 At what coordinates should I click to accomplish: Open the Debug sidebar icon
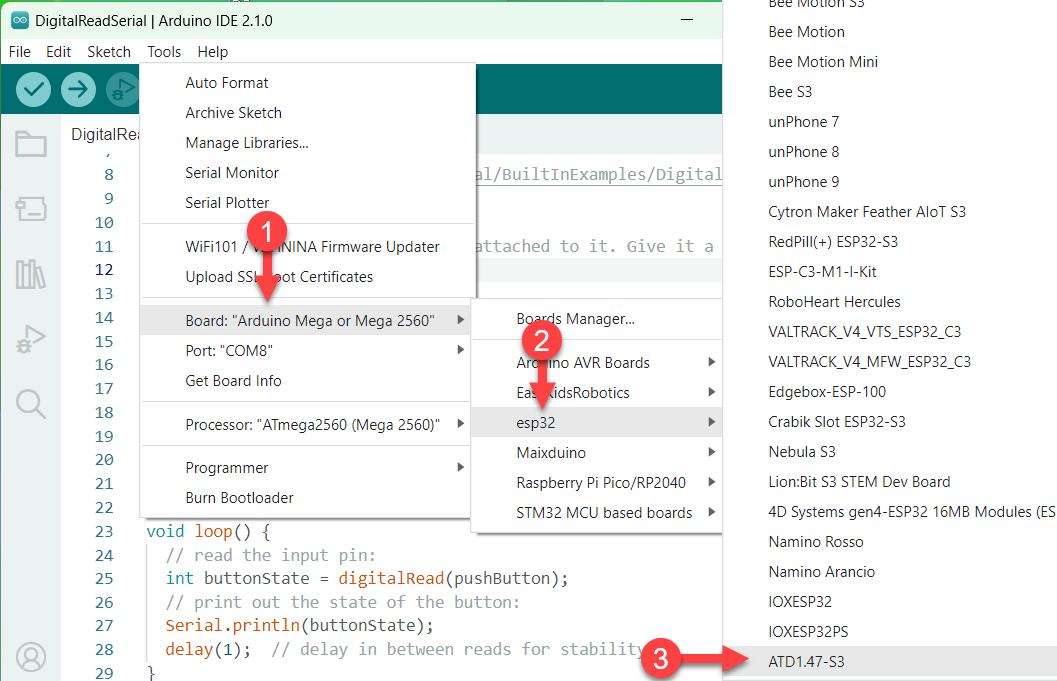(x=31, y=339)
